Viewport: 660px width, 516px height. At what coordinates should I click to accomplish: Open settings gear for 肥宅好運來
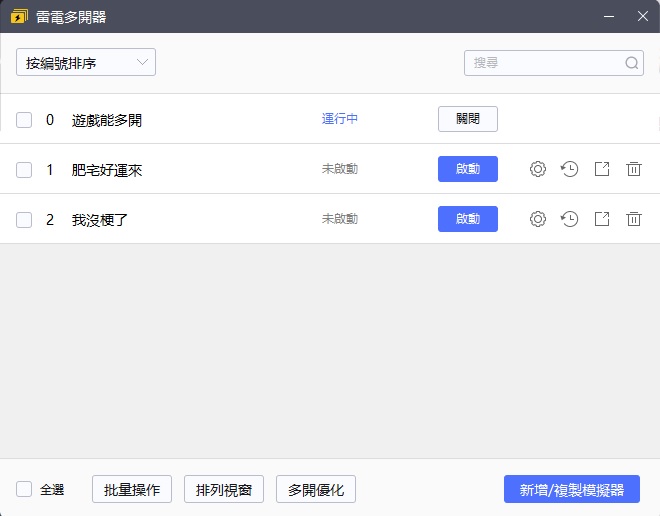coord(537,169)
